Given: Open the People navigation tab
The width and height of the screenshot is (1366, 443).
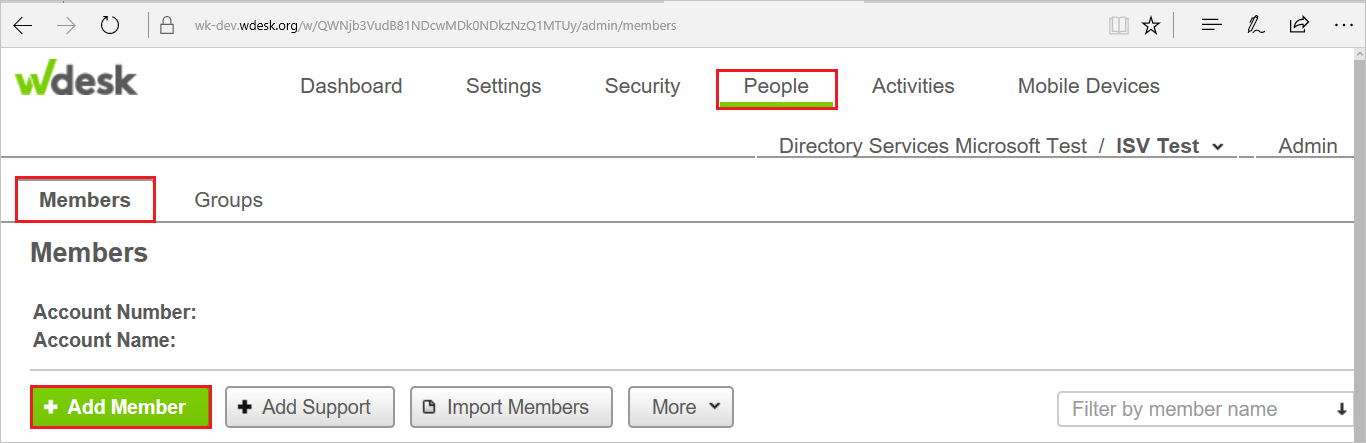Looking at the screenshot, I should pos(776,87).
